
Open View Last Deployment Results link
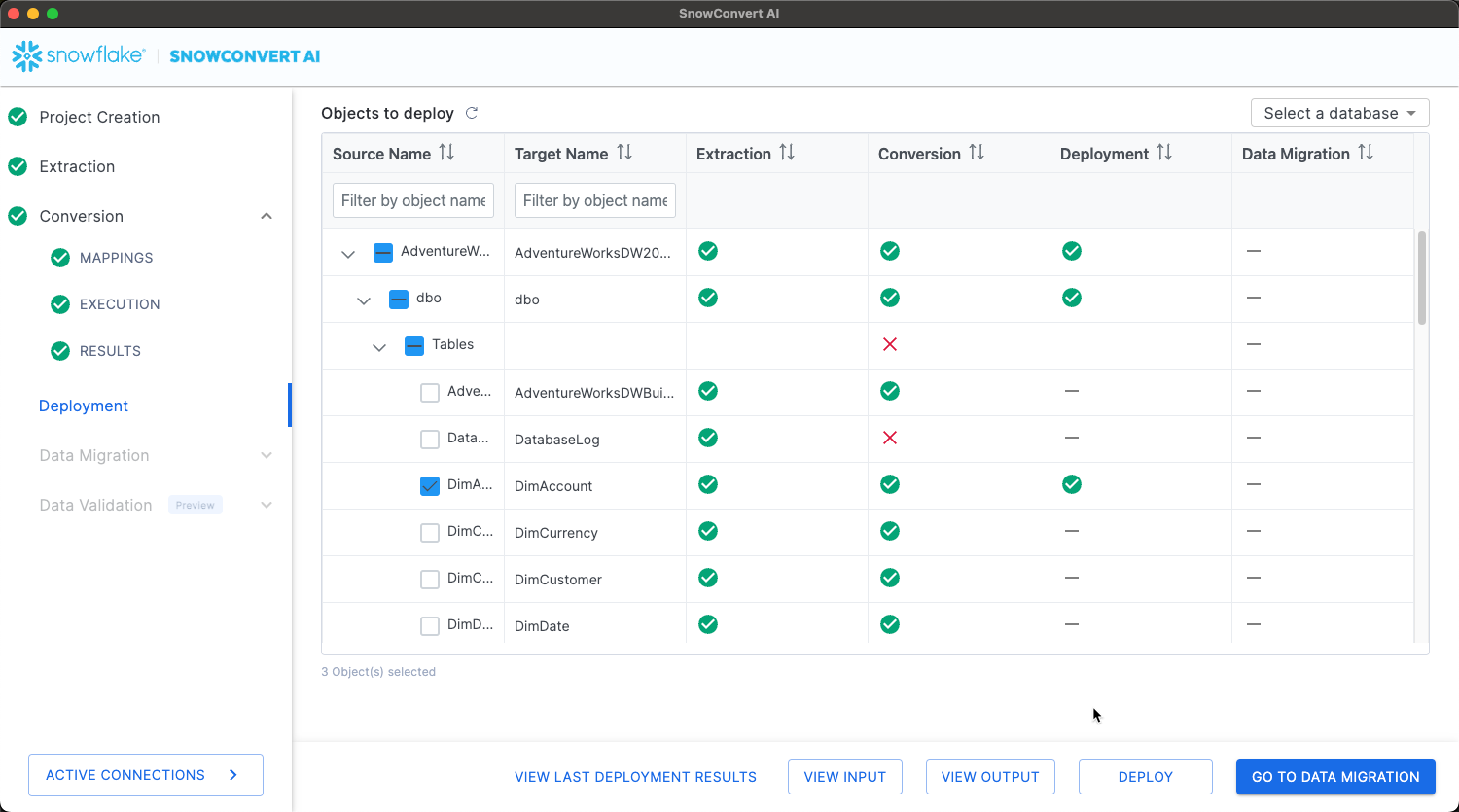[635, 777]
